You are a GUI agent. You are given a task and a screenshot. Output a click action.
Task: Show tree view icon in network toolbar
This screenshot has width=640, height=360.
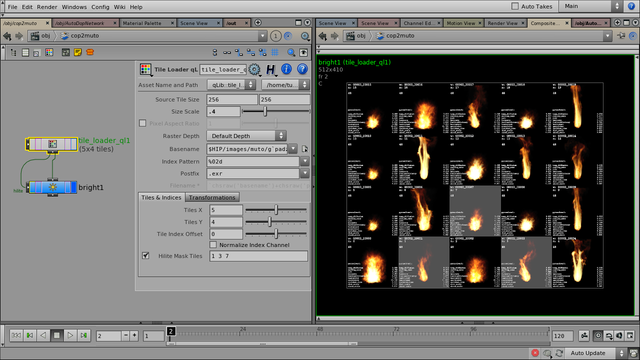[x=13, y=52]
